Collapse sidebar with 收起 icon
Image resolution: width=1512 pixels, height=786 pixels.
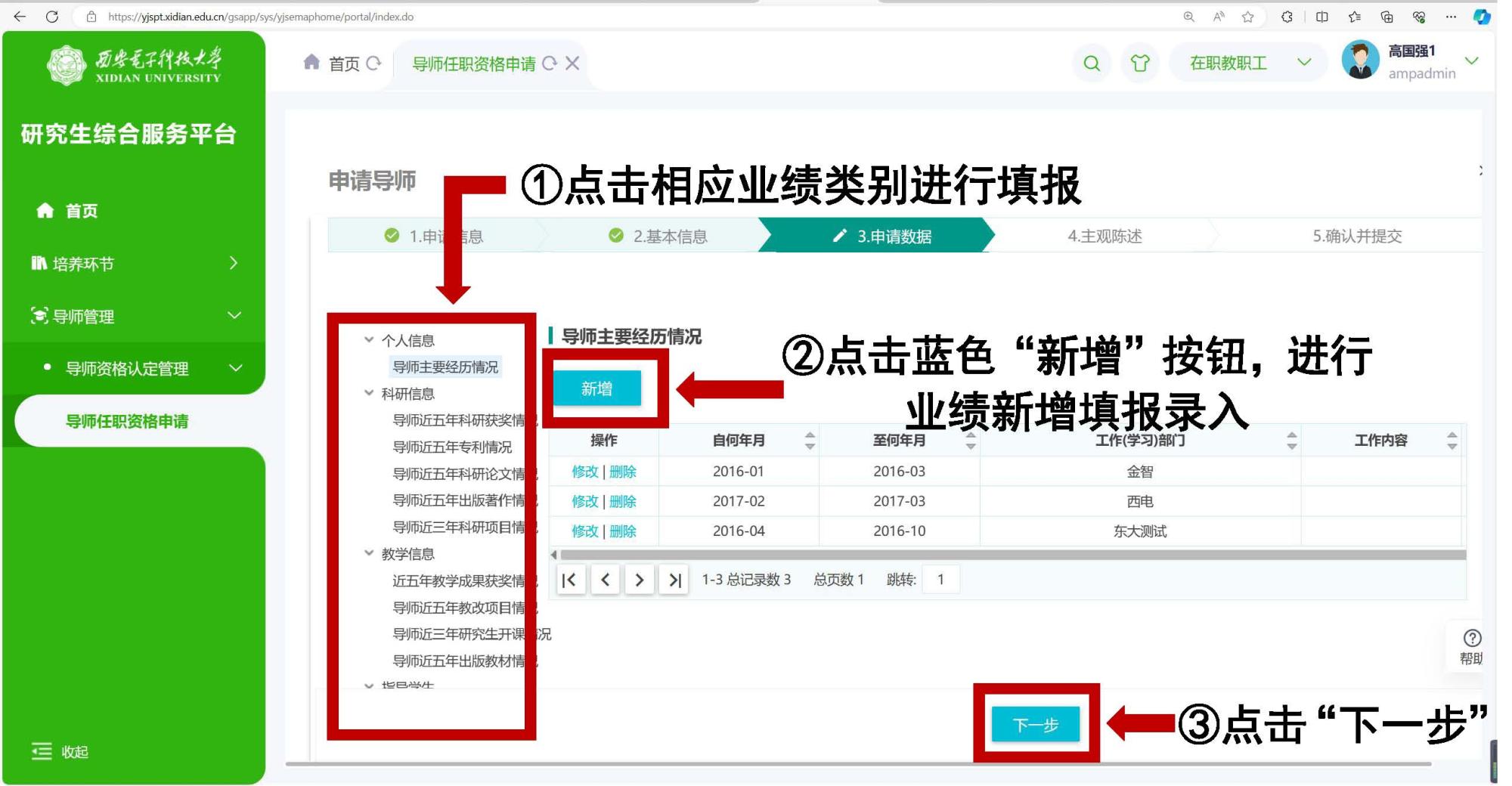[42, 751]
